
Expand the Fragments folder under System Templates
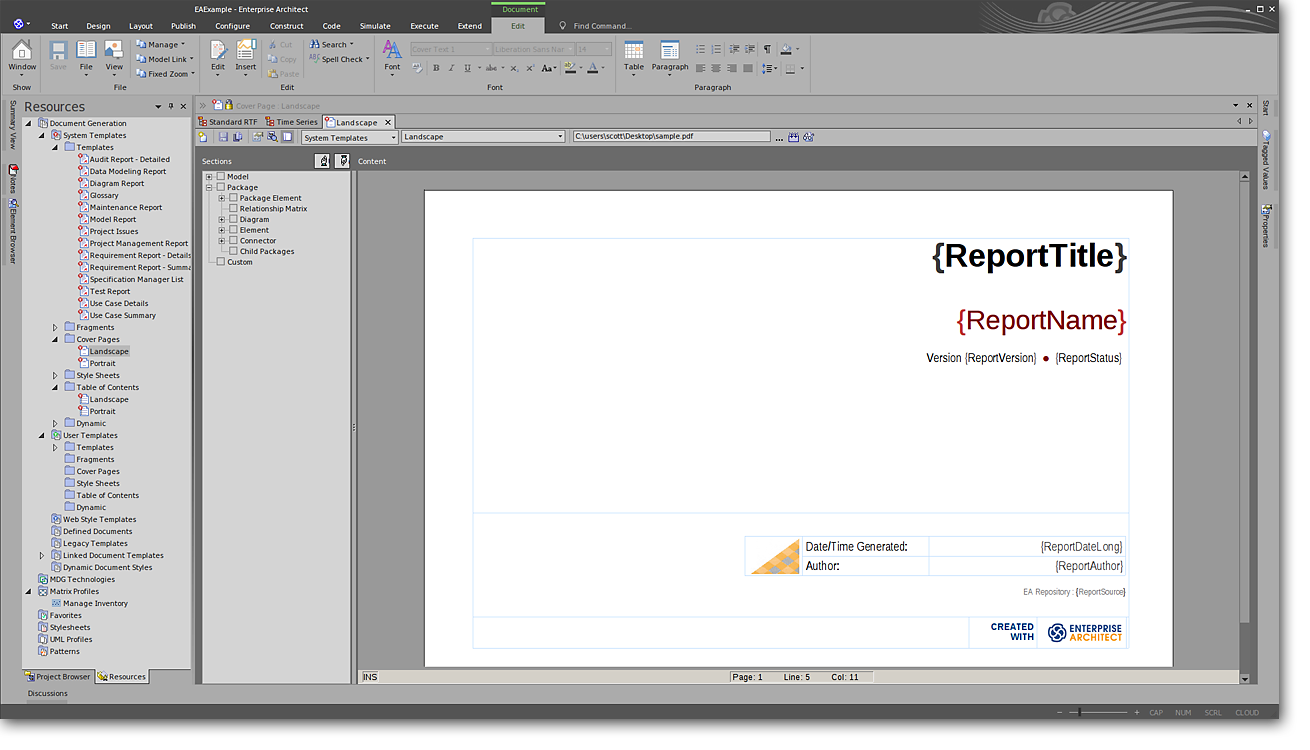pos(56,327)
